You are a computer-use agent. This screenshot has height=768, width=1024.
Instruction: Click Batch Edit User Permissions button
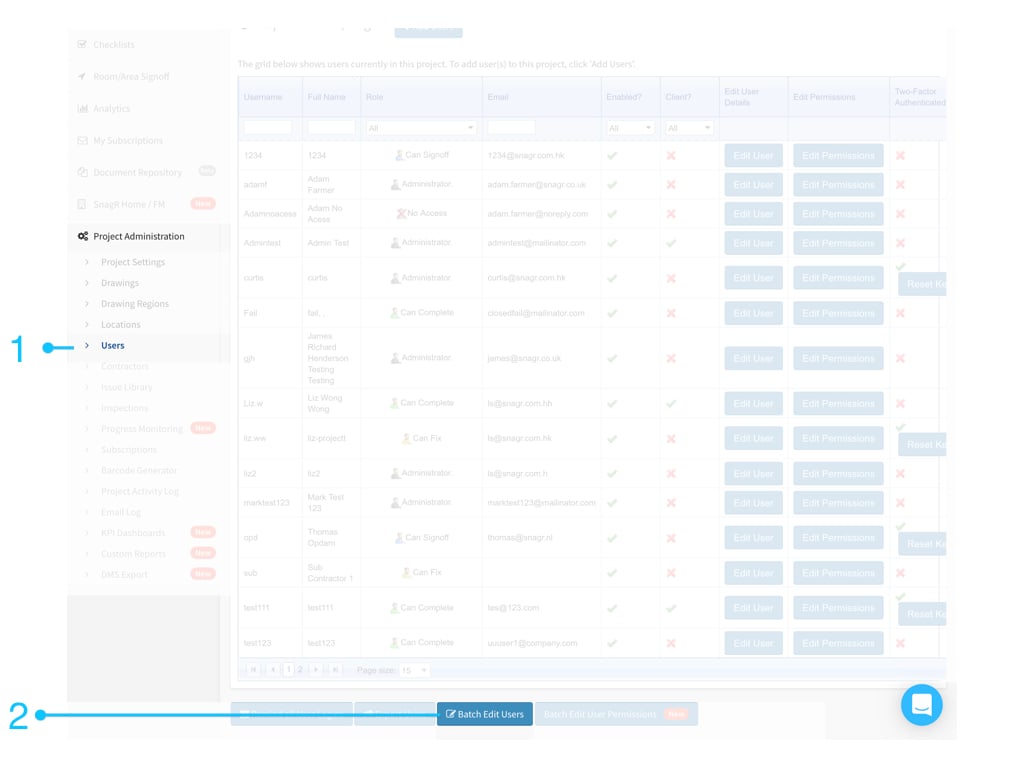tap(616, 714)
